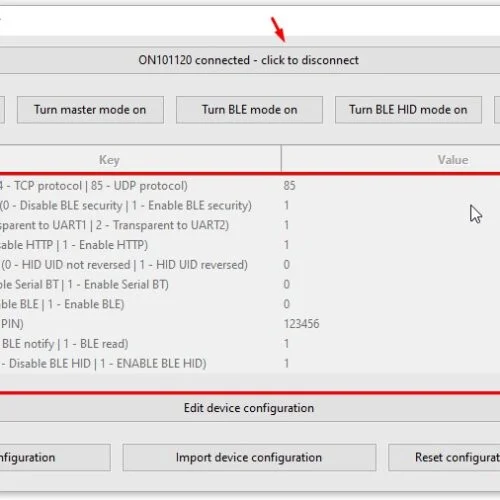Turn master mode on
Viewport: 500px width, 500px height.
click(x=90, y=110)
